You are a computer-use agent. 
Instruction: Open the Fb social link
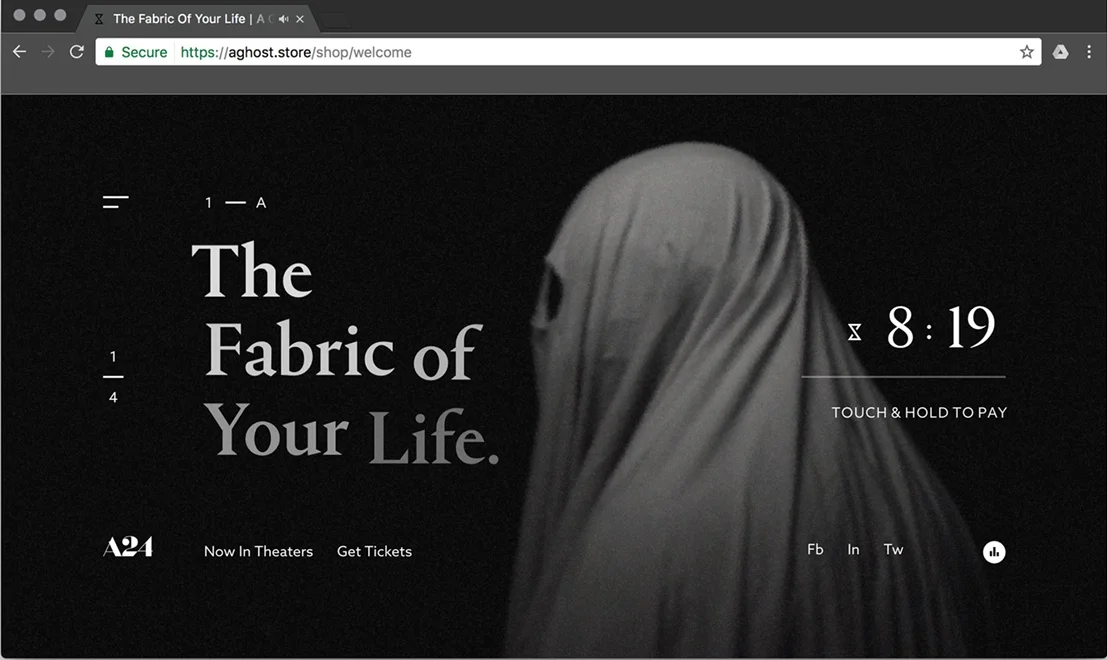815,549
